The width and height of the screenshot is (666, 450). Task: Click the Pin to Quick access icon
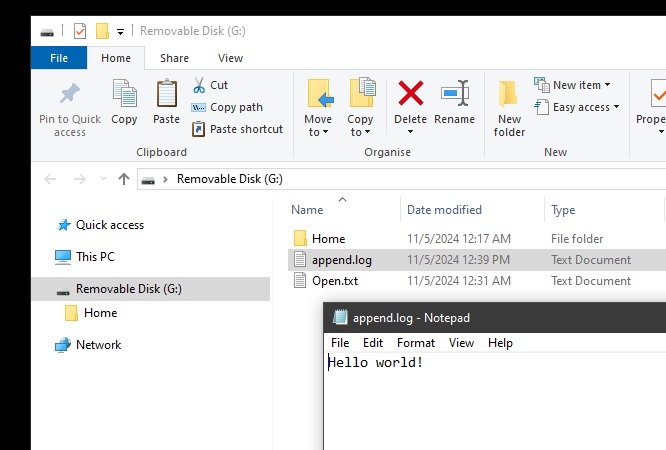click(69, 95)
